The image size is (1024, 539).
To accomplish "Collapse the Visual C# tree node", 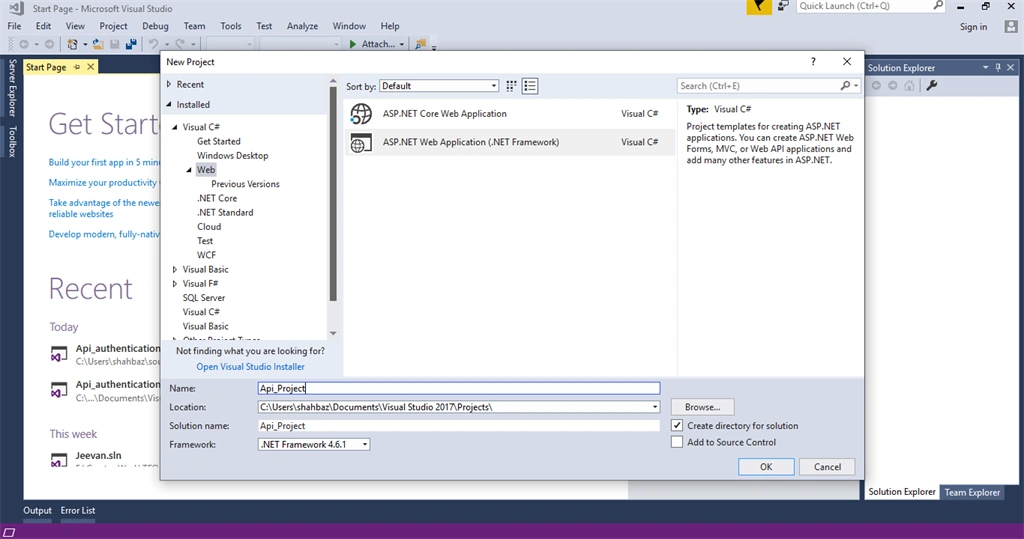I will (175, 127).
